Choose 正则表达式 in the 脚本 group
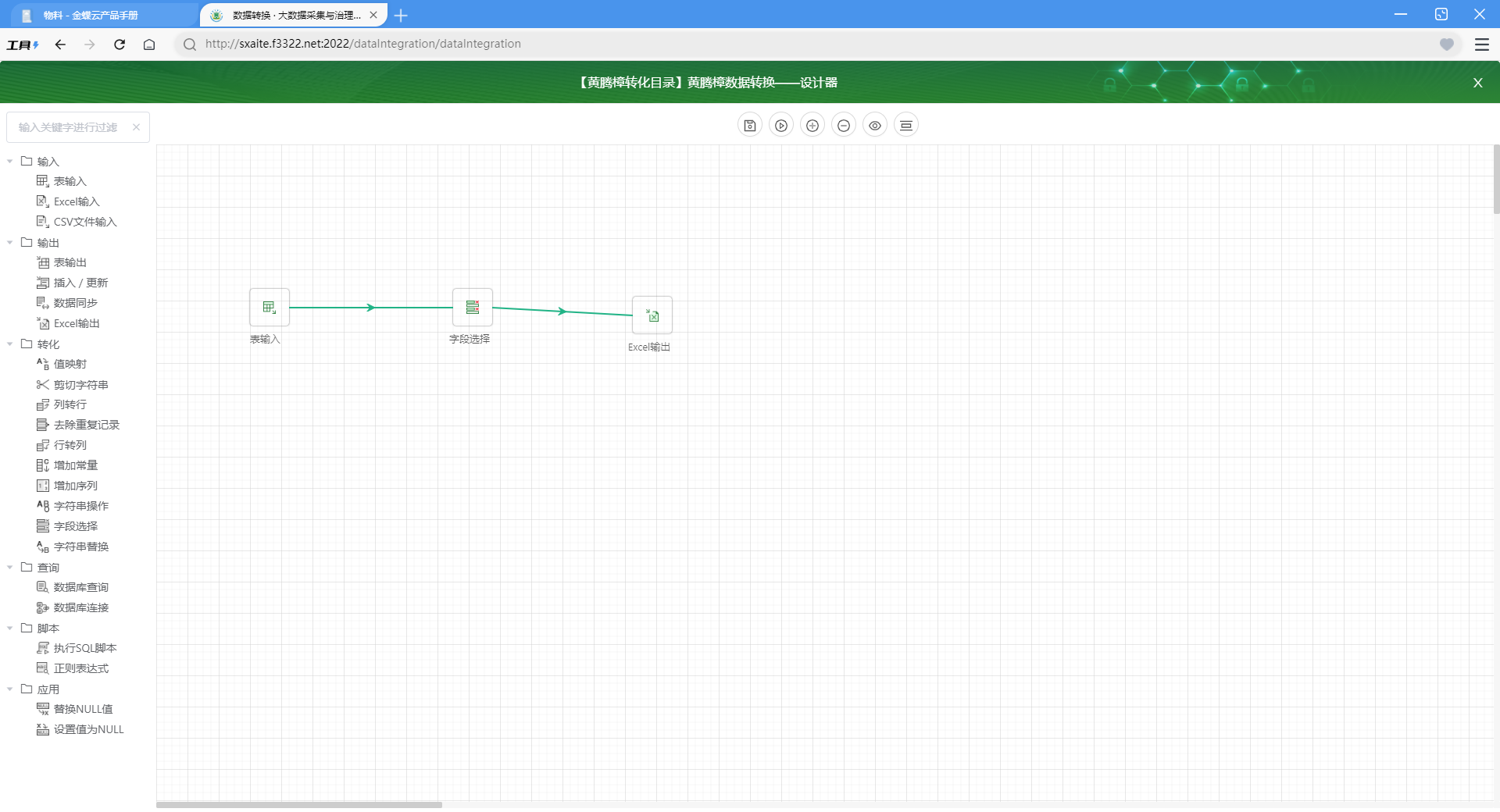The width and height of the screenshot is (1500, 812). click(x=73, y=668)
